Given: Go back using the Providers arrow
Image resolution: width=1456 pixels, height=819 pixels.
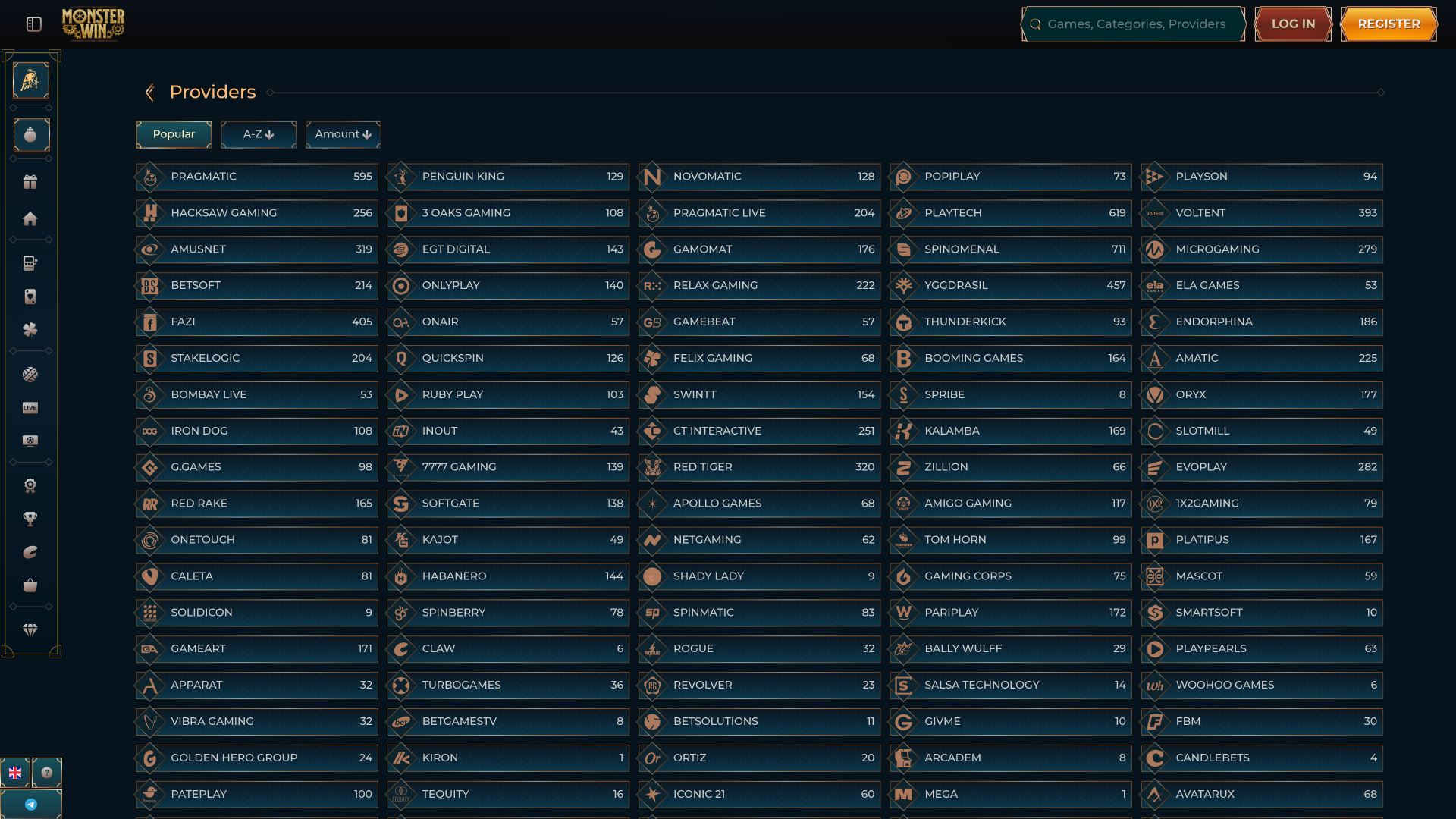Looking at the screenshot, I should (x=150, y=93).
